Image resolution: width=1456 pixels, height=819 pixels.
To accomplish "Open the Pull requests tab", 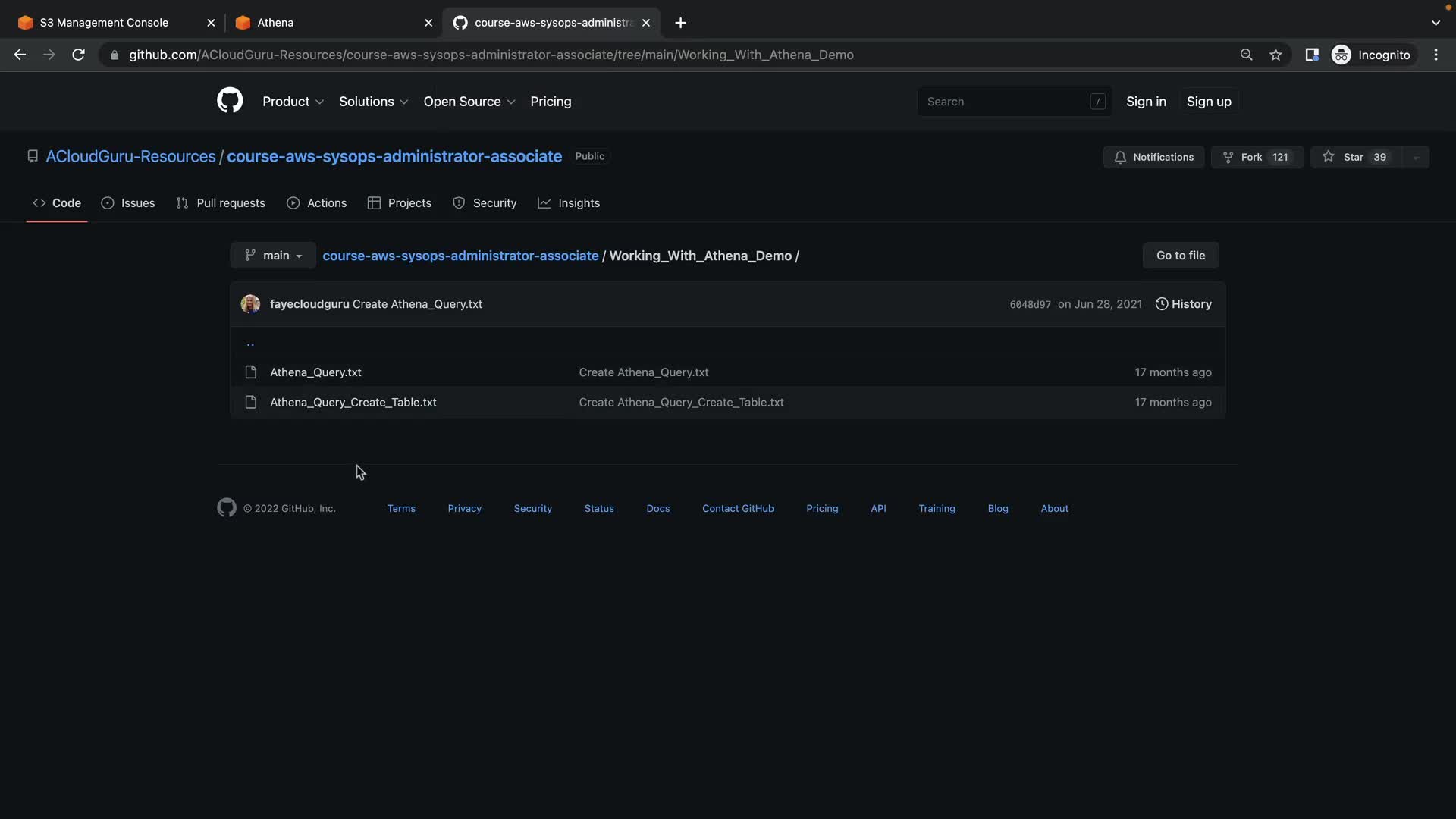I will (x=221, y=203).
